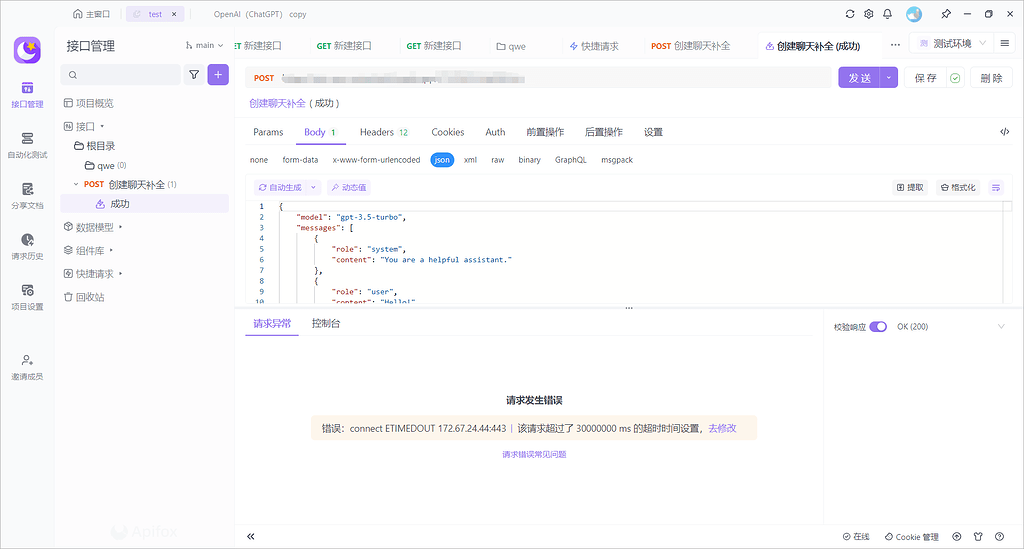Switch to the Params tab
The width and height of the screenshot is (1024, 549).
[268, 132]
